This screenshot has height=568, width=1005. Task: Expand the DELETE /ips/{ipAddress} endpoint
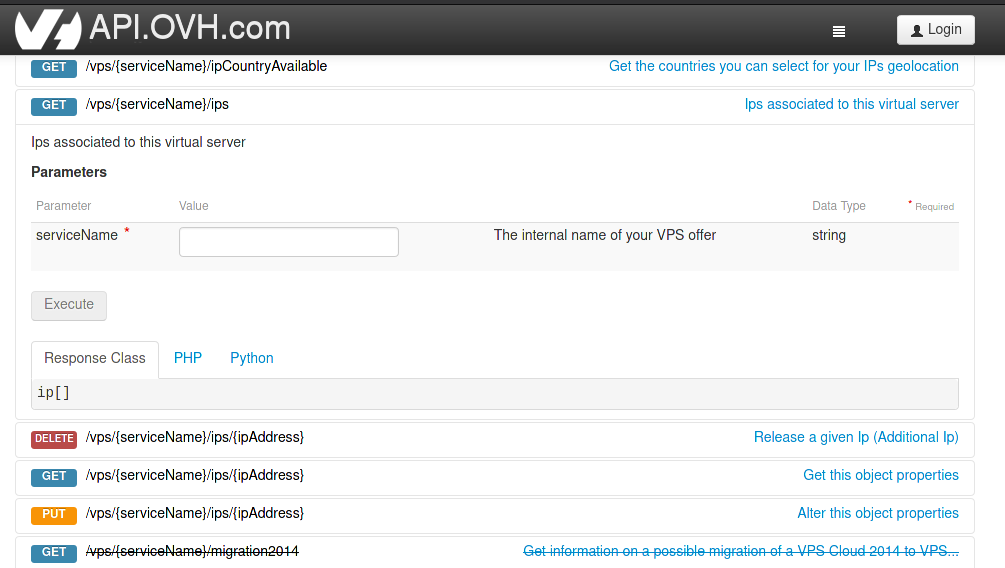(x=195, y=437)
